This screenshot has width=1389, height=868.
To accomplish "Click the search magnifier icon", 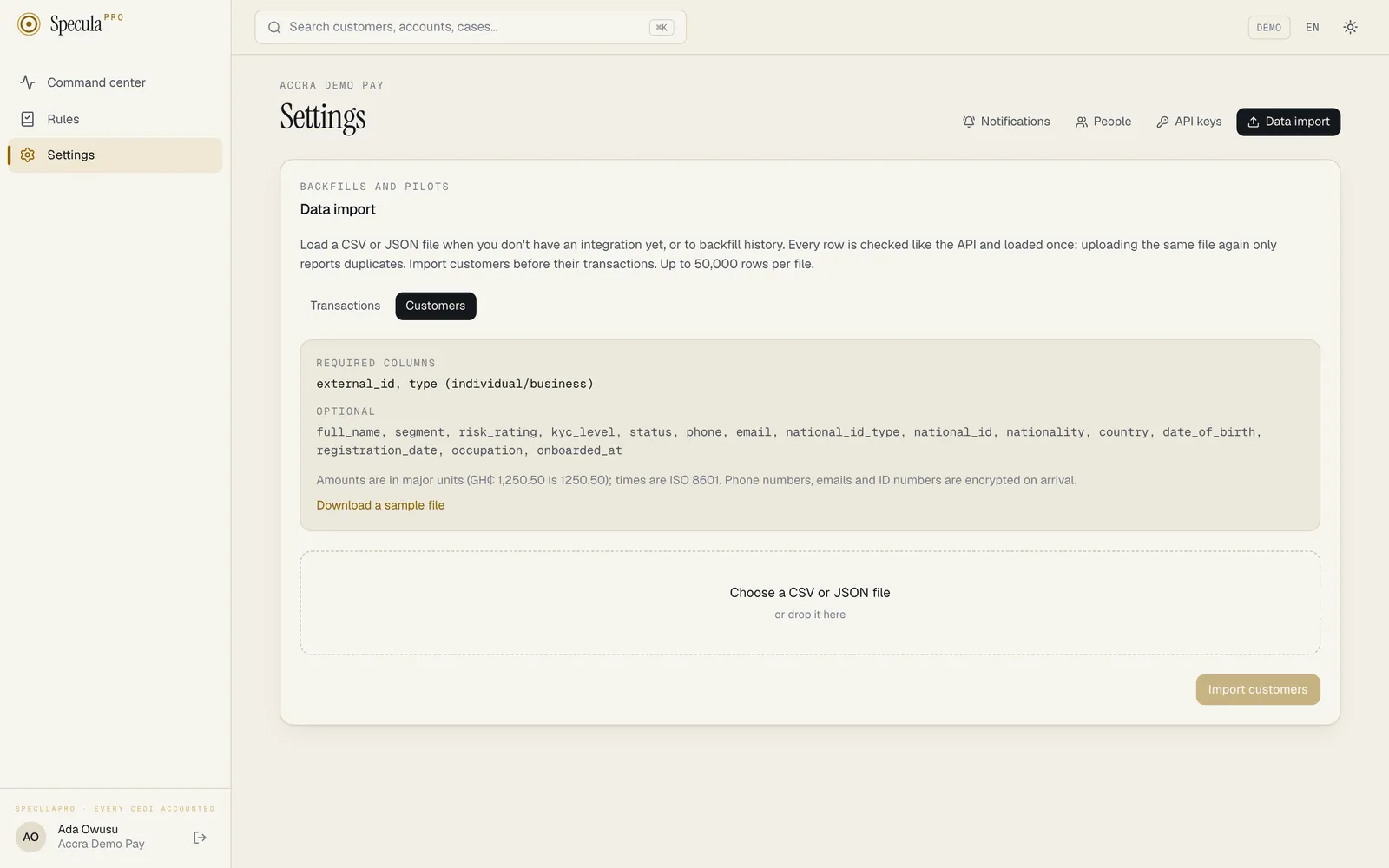I will pos(274,27).
